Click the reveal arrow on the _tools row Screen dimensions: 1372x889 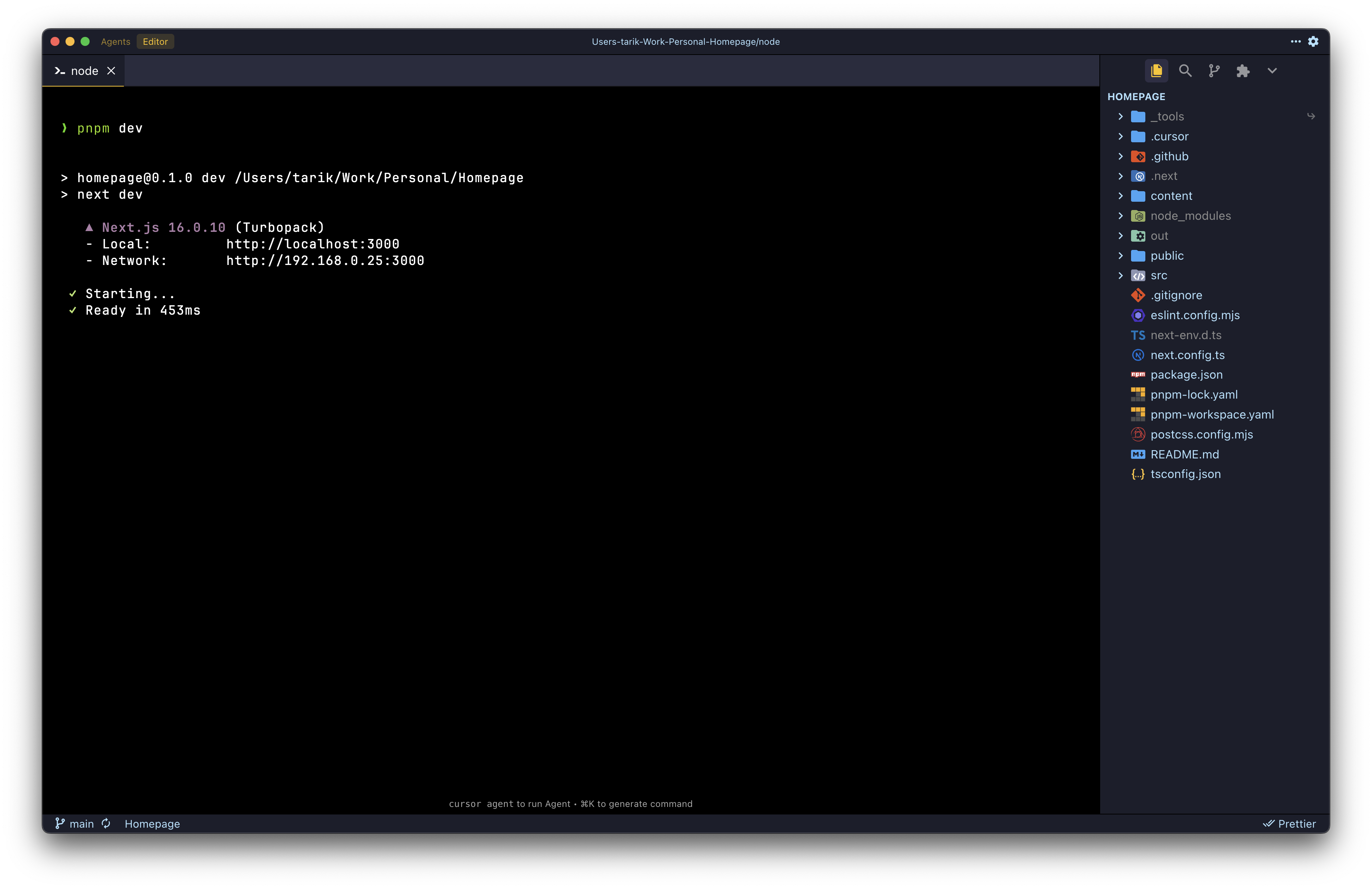1311,116
